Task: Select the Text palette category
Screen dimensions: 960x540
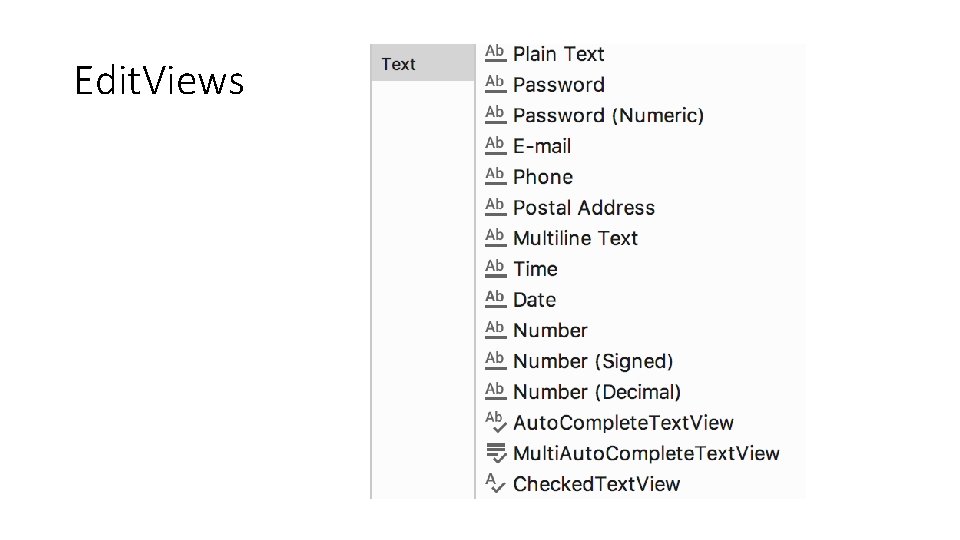Action: point(422,63)
